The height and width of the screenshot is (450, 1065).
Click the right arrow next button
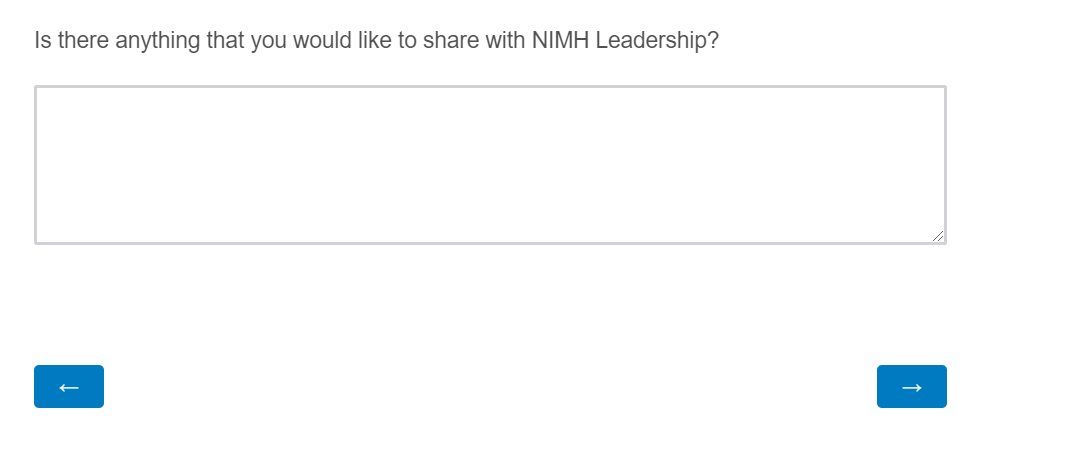pyautogui.click(x=911, y=387)
